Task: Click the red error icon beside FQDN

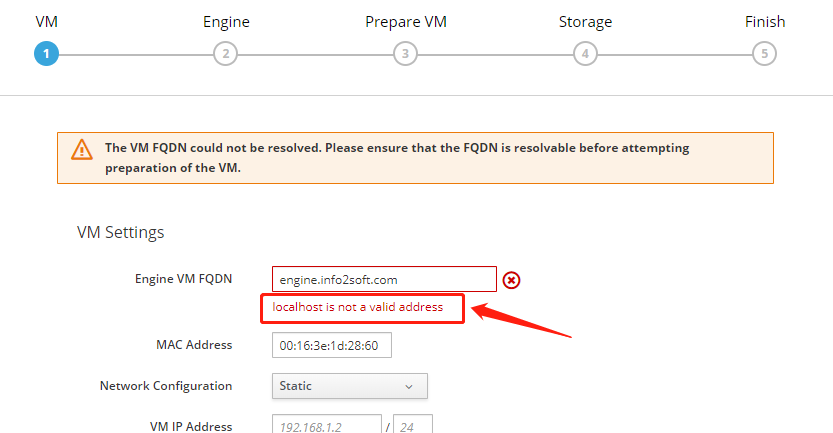Action: click(511, 280)
